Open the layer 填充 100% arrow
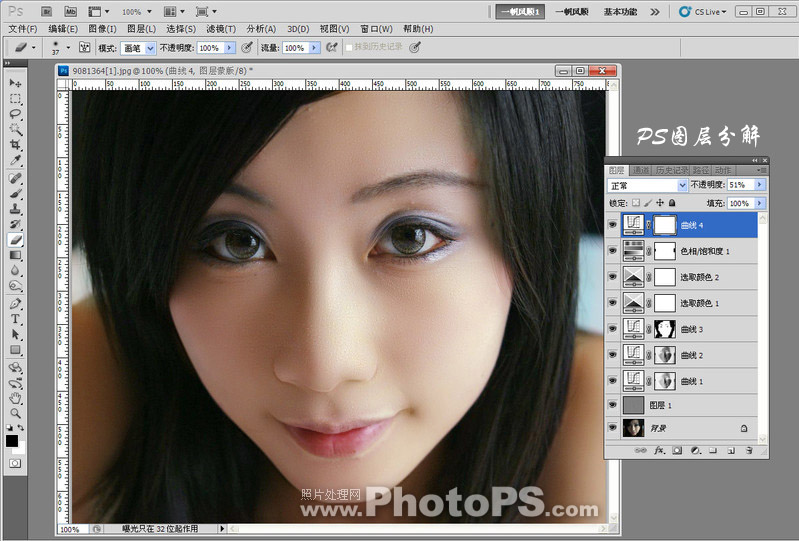Viewport: 799px width, 541px height. [760, 203]
